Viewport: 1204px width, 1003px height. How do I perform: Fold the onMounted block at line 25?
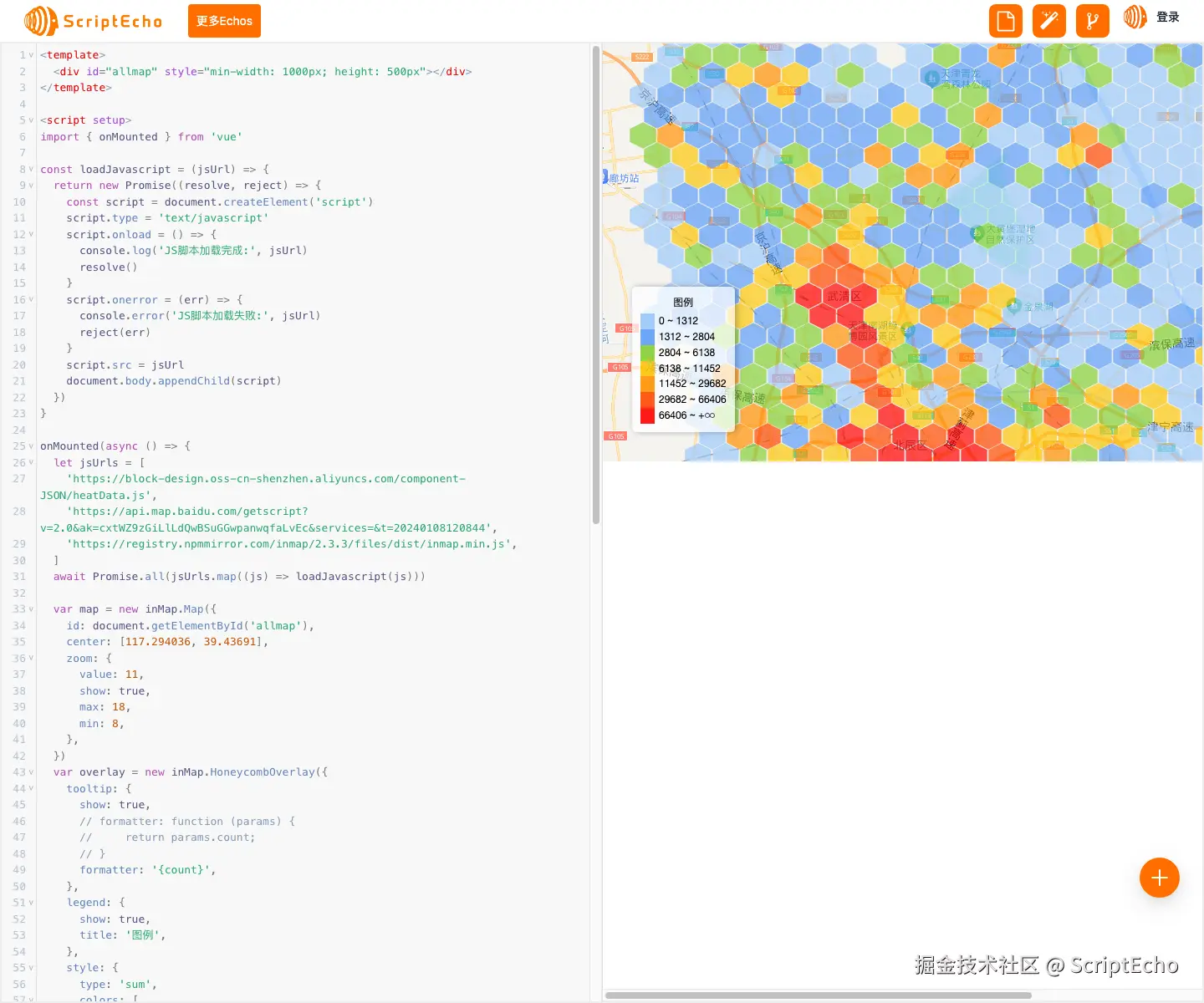coord(32,446)
